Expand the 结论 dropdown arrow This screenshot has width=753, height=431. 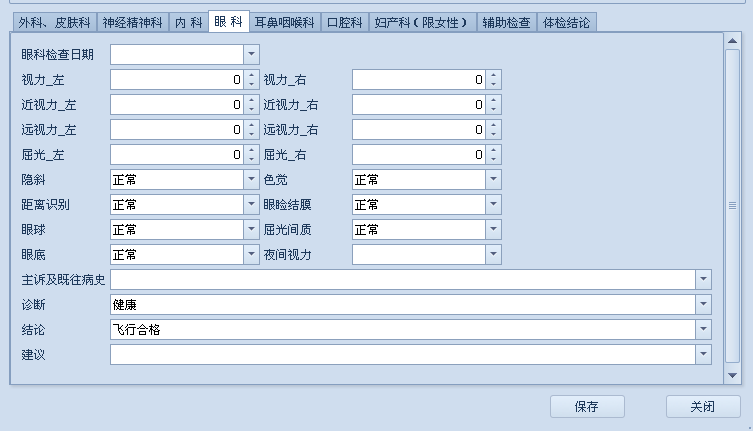click(703, 329)
